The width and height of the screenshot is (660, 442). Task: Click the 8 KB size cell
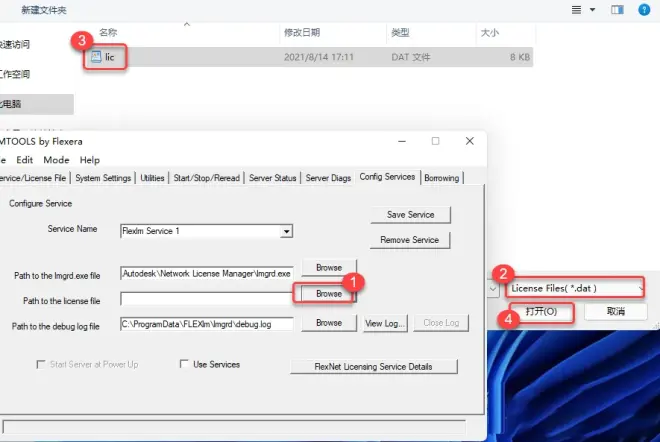[520, 57]
